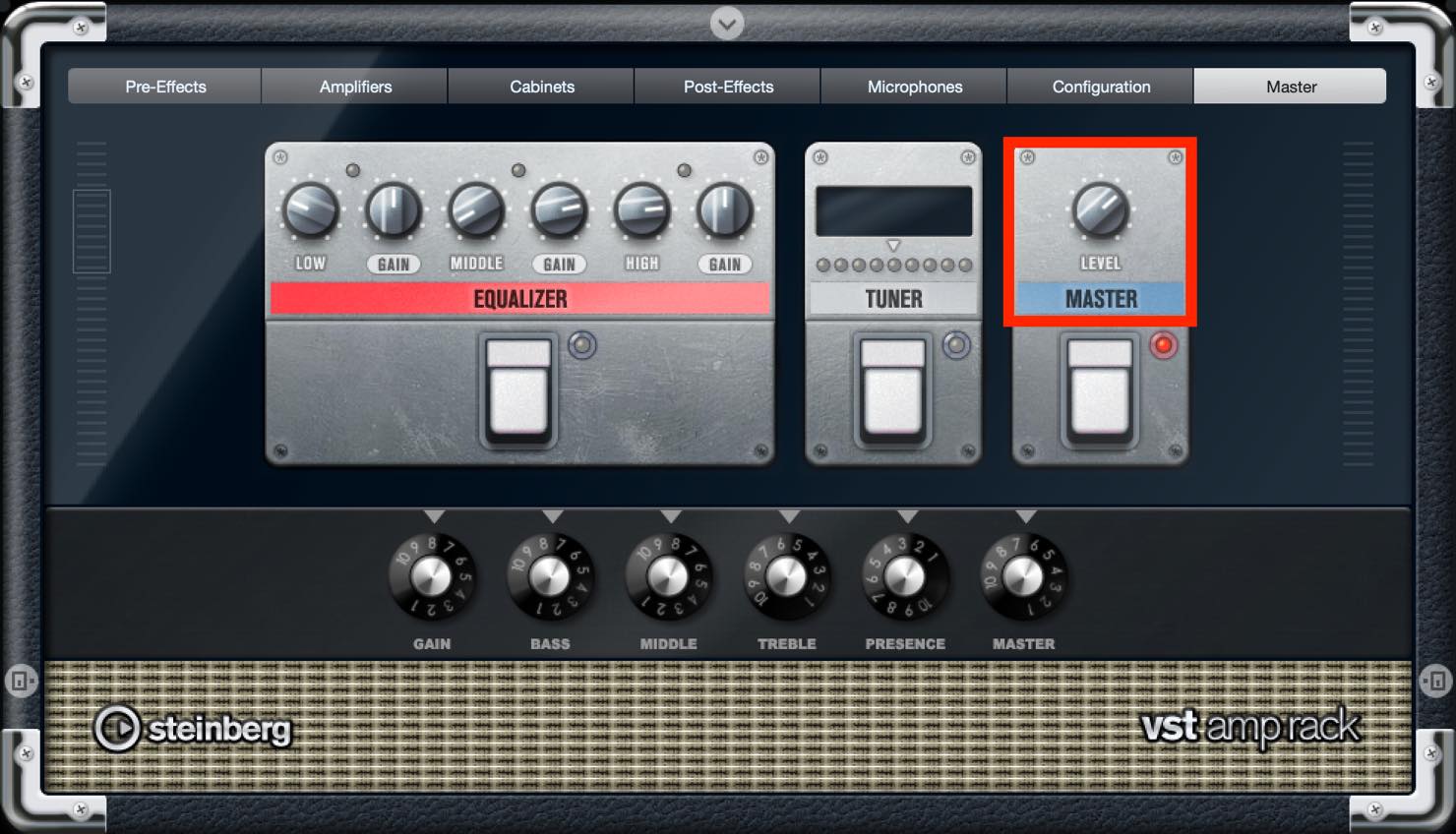Click the Equalizer LOW frequency knob
1456x834 pixels.
pyautogui.click(x=311, y=209)
